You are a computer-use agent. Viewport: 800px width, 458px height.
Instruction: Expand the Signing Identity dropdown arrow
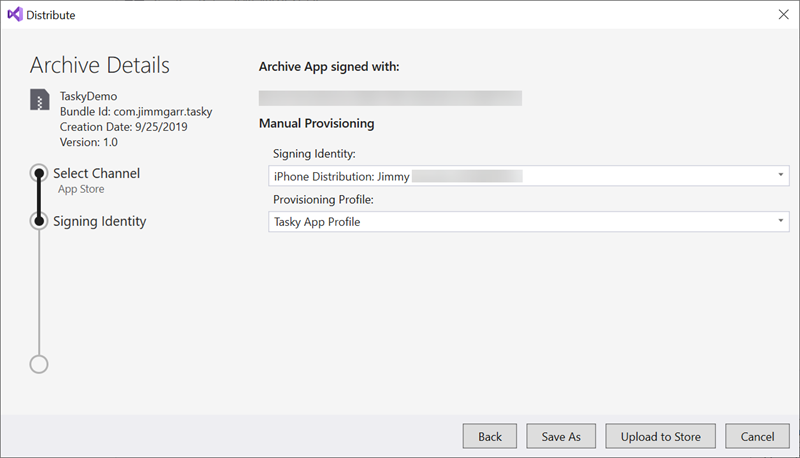[x=780, y=176]
